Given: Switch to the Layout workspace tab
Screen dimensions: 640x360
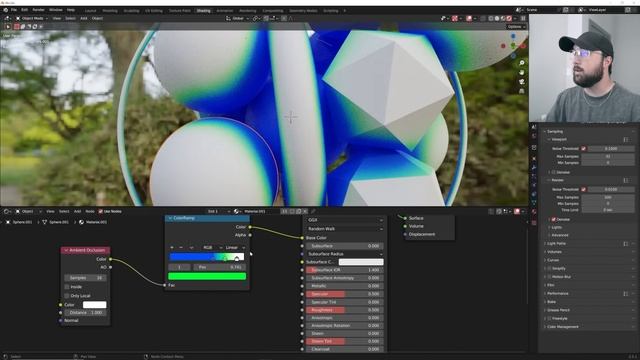Looking at the screenshot, I should [x=91, y=11].
